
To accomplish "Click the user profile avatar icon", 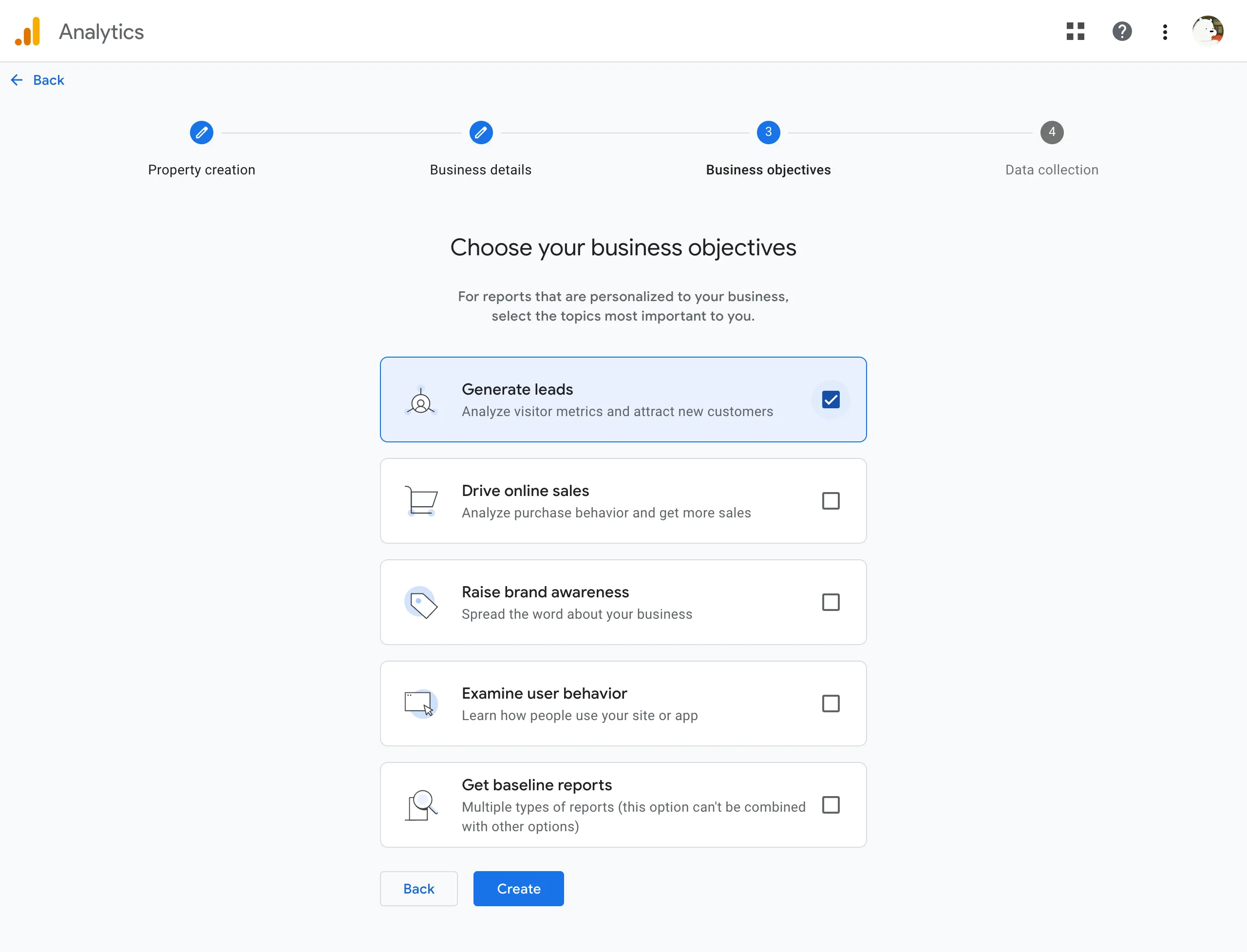I will 1211,30.
